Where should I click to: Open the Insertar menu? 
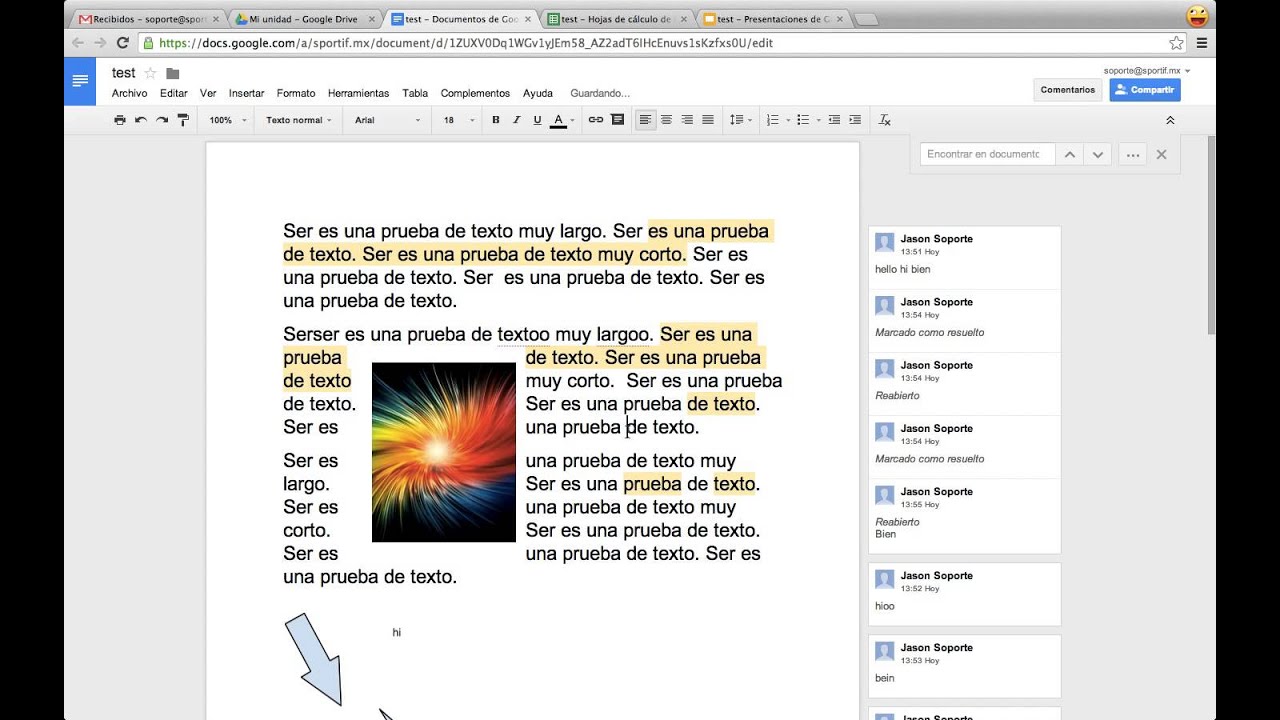pos(246,93)
